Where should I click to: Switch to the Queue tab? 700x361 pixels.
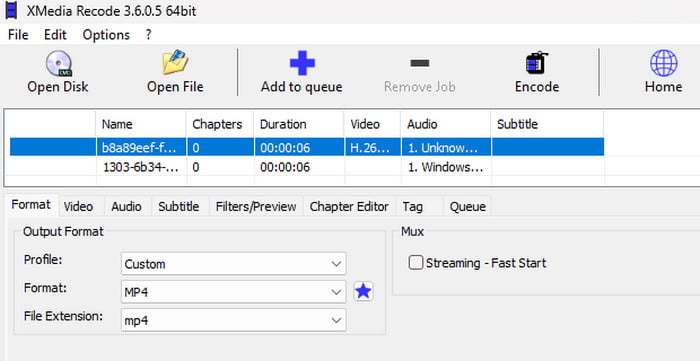(467, 207)
